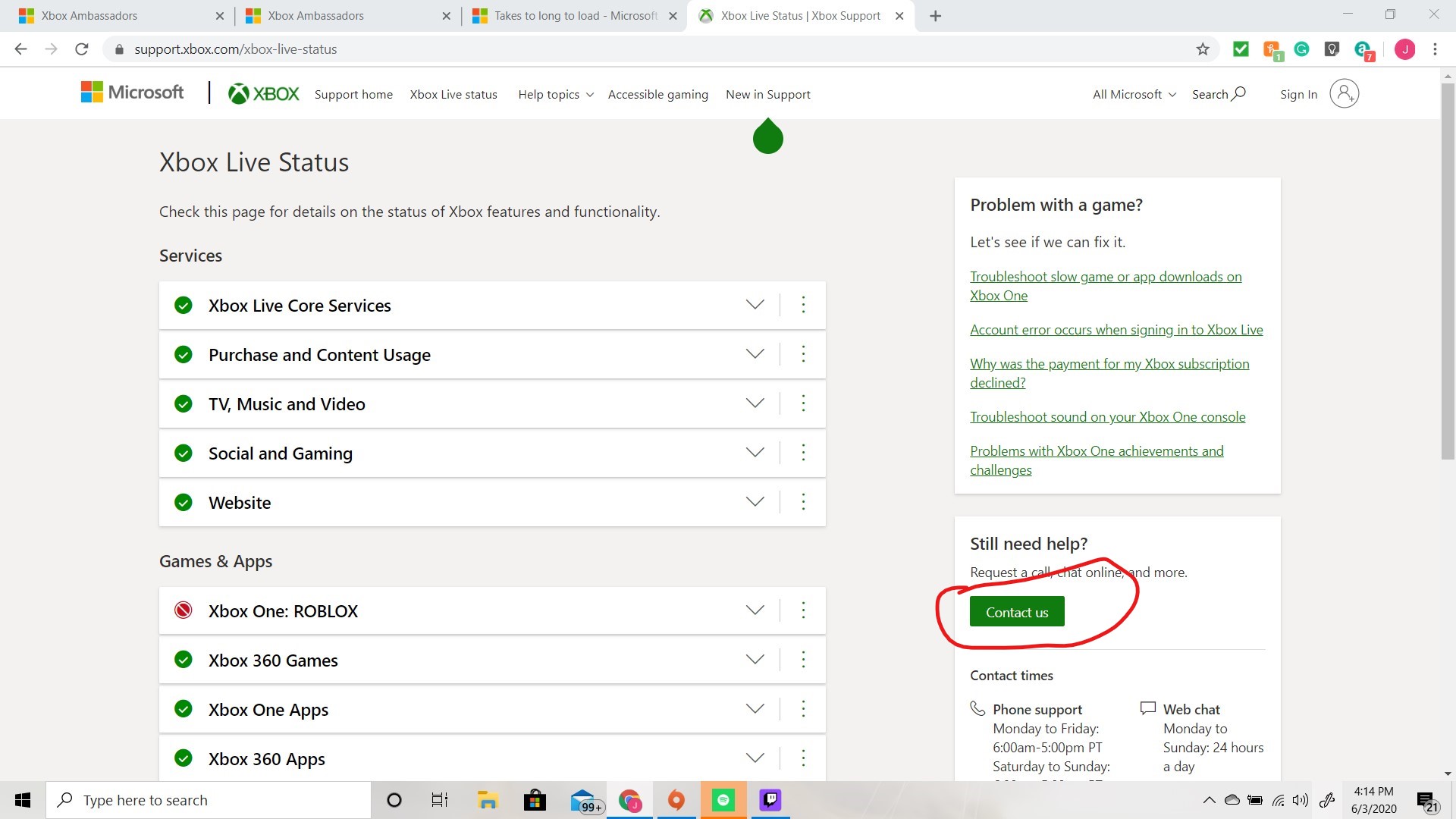Open Account error when signing in link
This screenshot has width=1456, height=819.
click(x=1116, y=330)
